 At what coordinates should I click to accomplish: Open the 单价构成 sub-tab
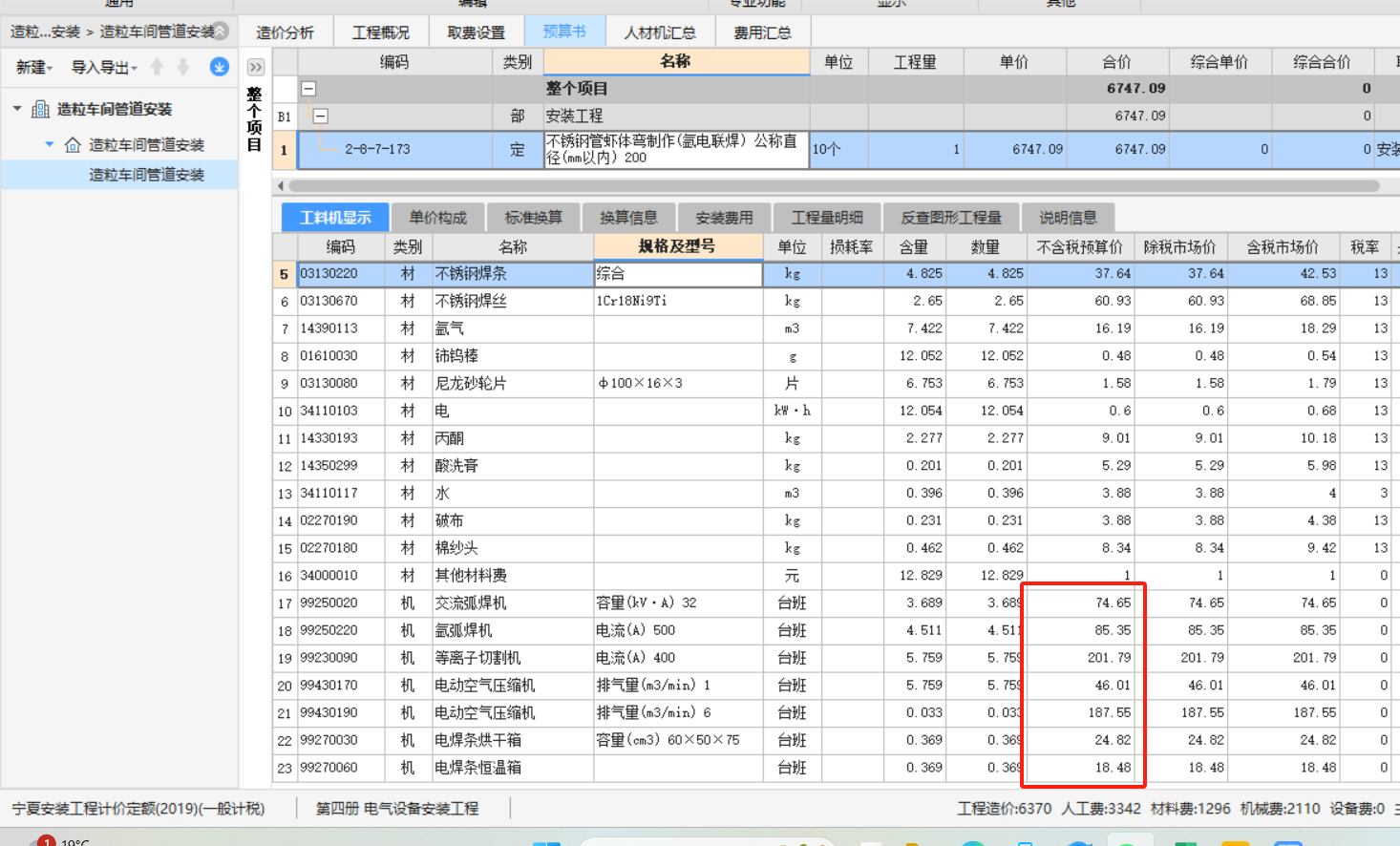click(438, 218)
